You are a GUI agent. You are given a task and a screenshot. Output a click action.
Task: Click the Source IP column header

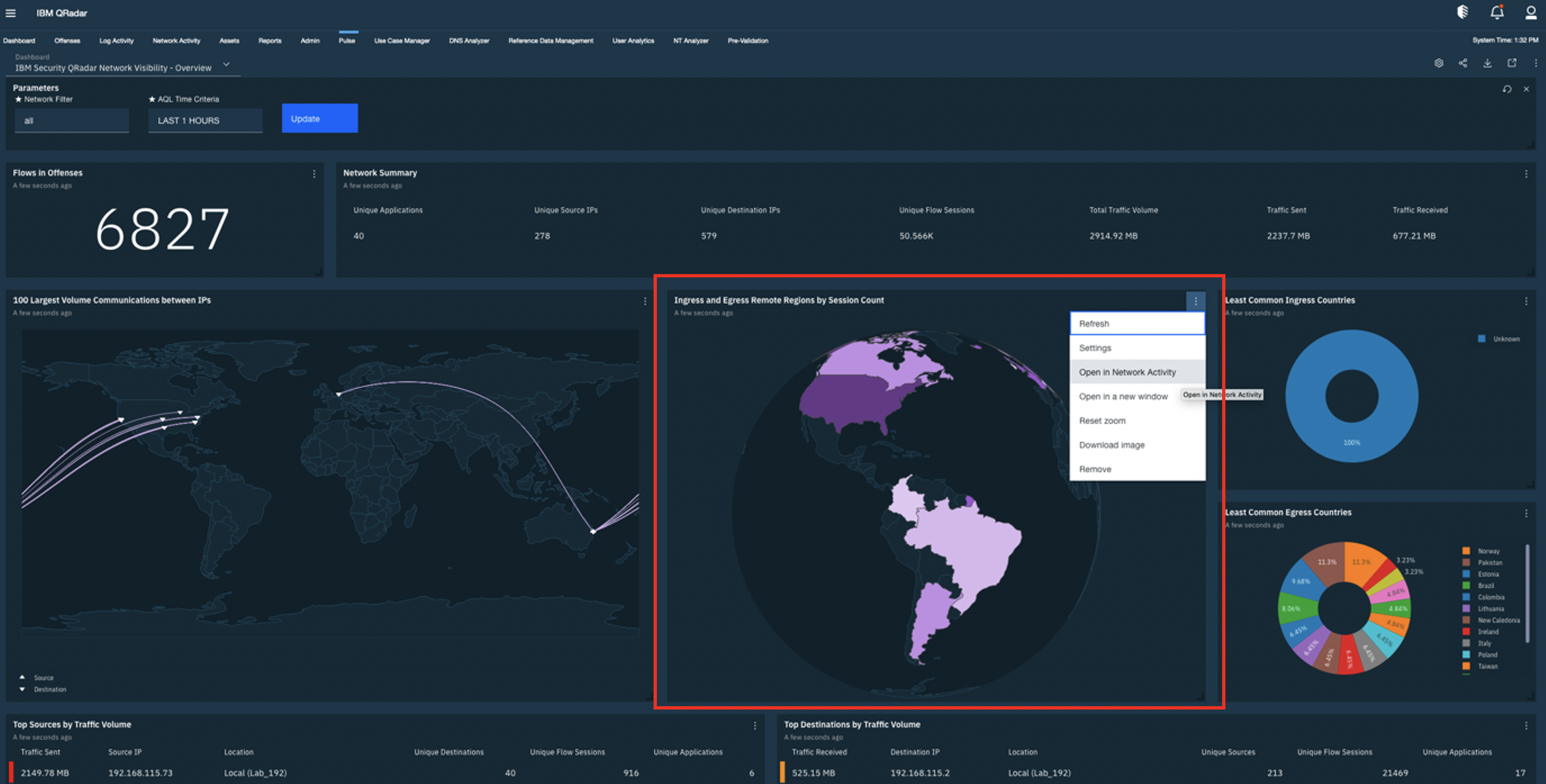click(x=125, y=752)
